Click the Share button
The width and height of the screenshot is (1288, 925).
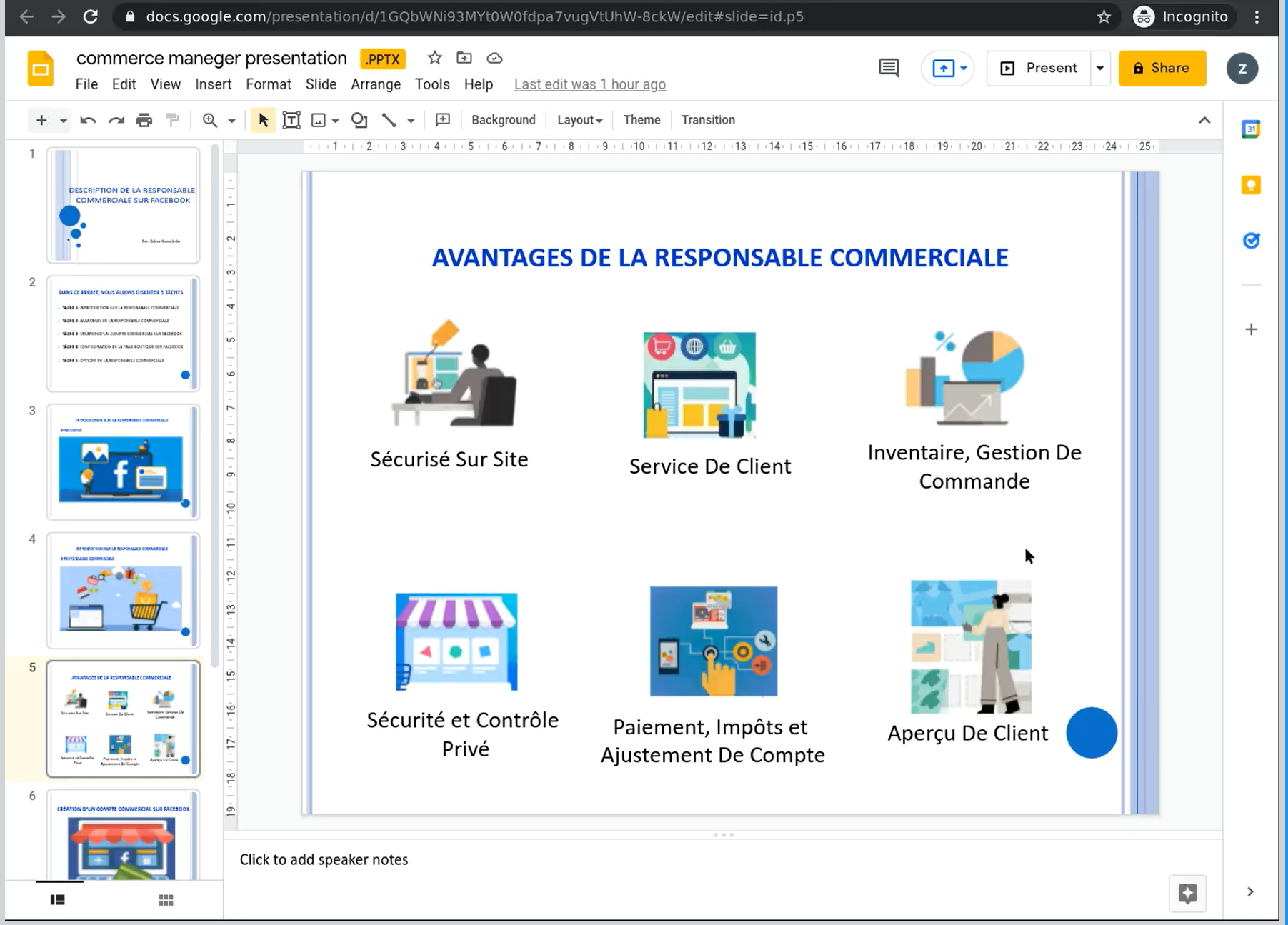point(1162,68)
